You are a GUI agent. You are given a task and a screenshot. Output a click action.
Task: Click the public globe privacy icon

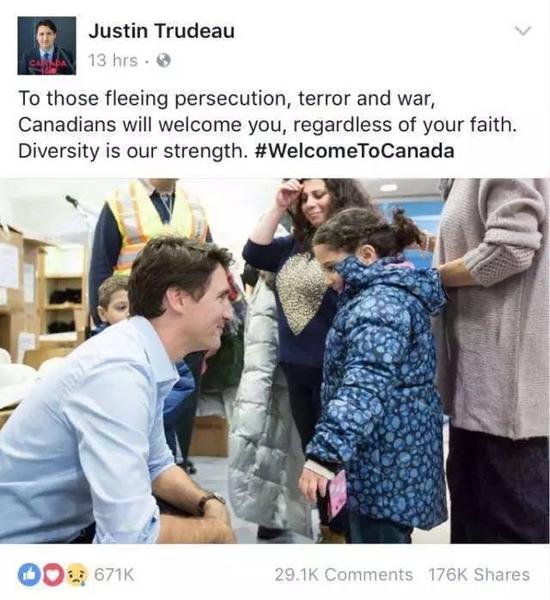pos(164,60)
